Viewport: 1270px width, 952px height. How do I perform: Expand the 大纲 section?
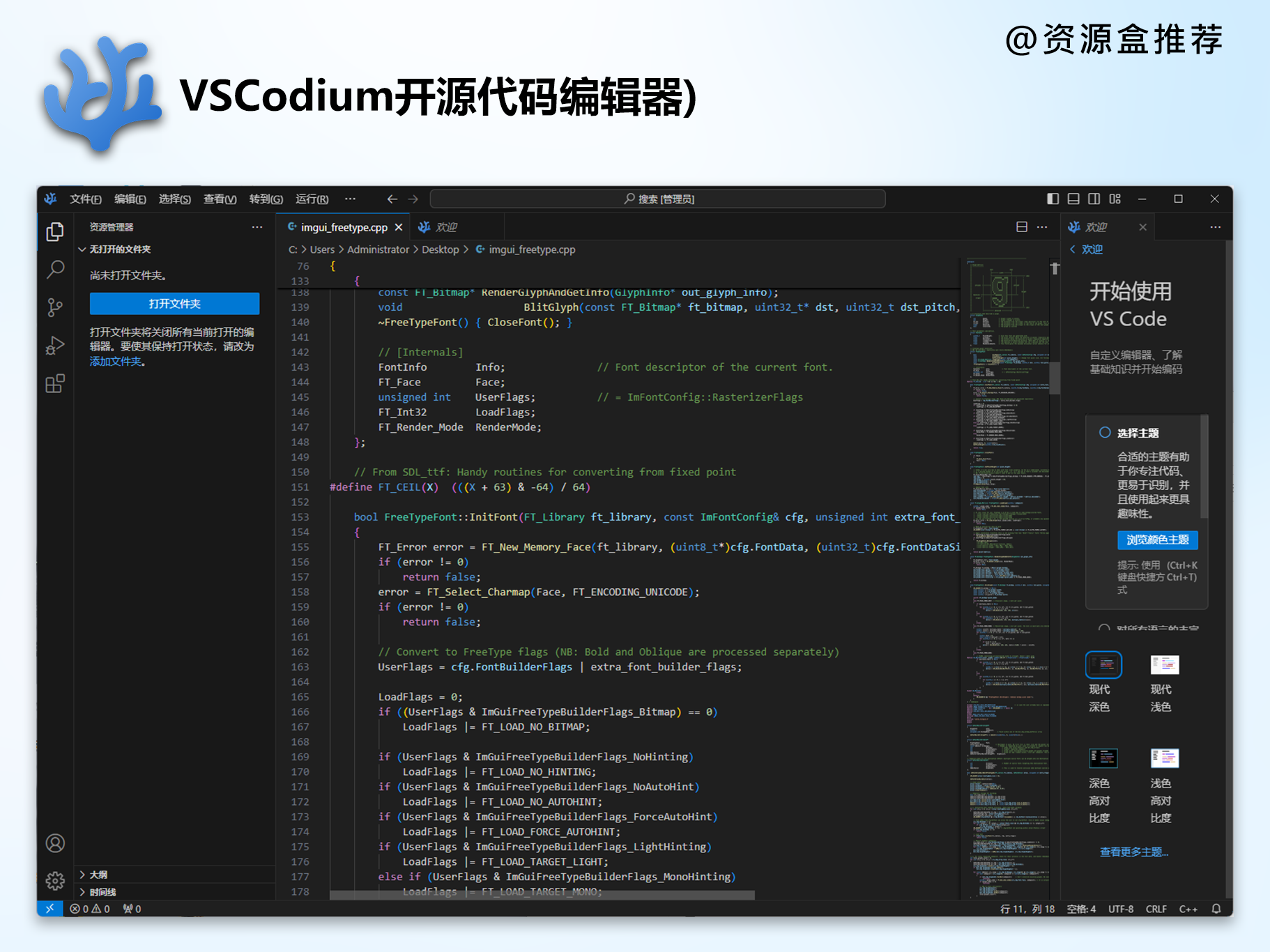pos(98,875)
